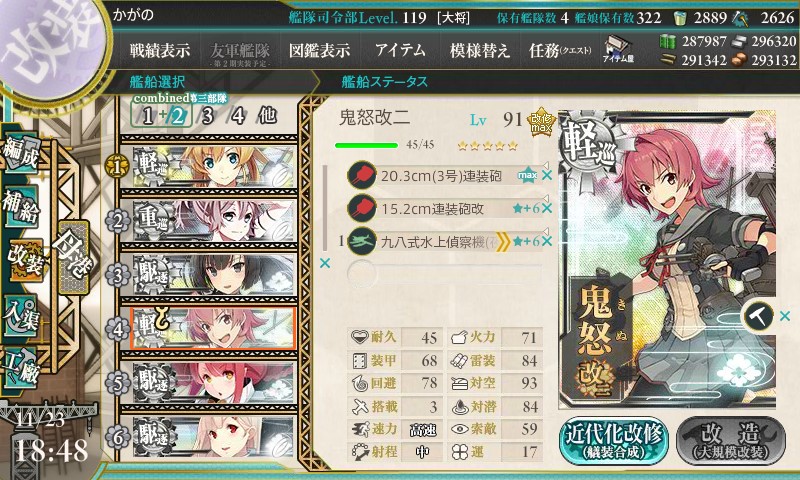Open the 入渠 docking sidebar icon
800x480 pixels.
coord(21,316)
